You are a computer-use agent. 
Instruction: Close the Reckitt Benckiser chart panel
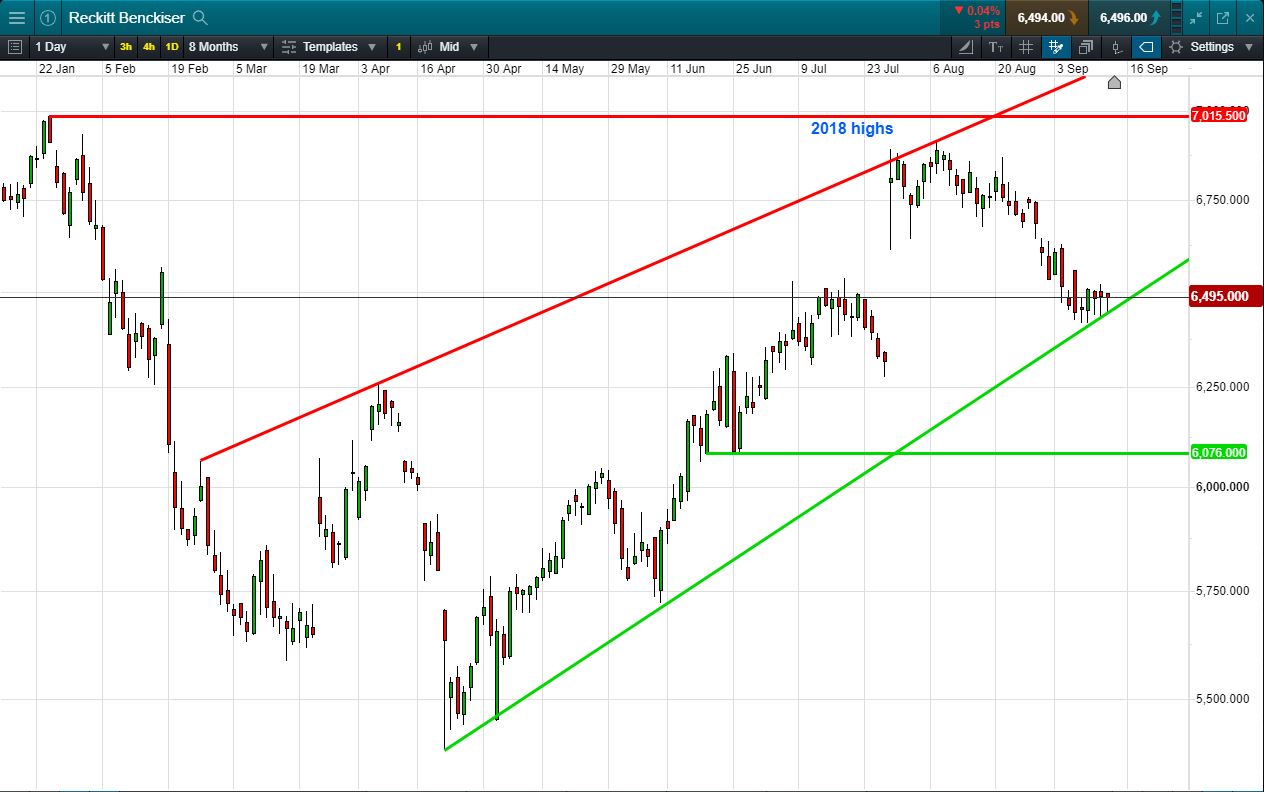(1249, 17)
